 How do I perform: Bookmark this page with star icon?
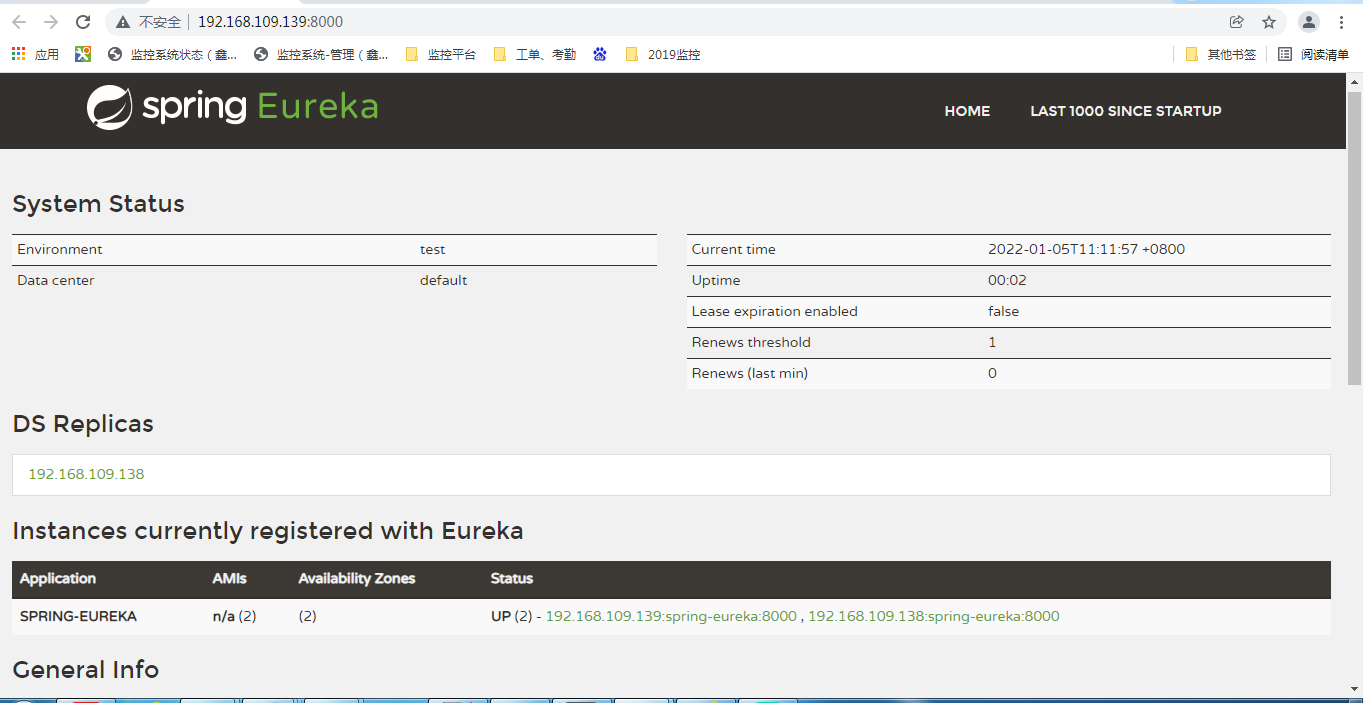1269,22
